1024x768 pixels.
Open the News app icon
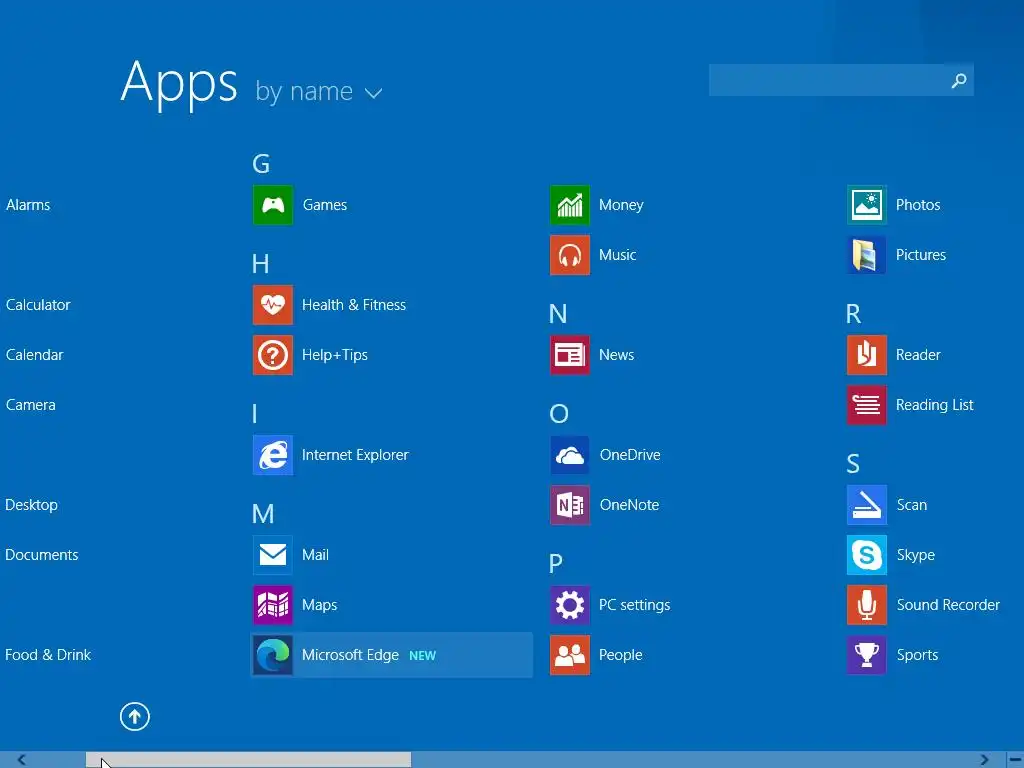(x=569, y=355)
